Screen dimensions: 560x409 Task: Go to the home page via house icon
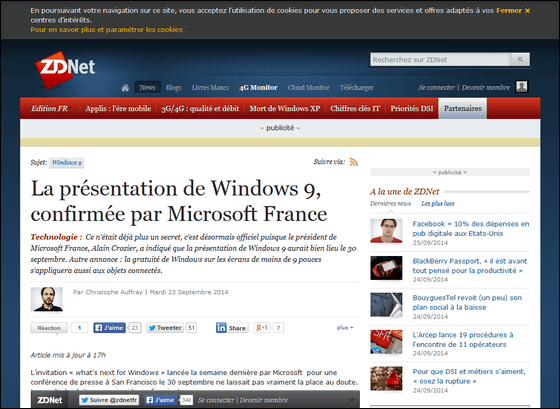(x=125, y=88)
